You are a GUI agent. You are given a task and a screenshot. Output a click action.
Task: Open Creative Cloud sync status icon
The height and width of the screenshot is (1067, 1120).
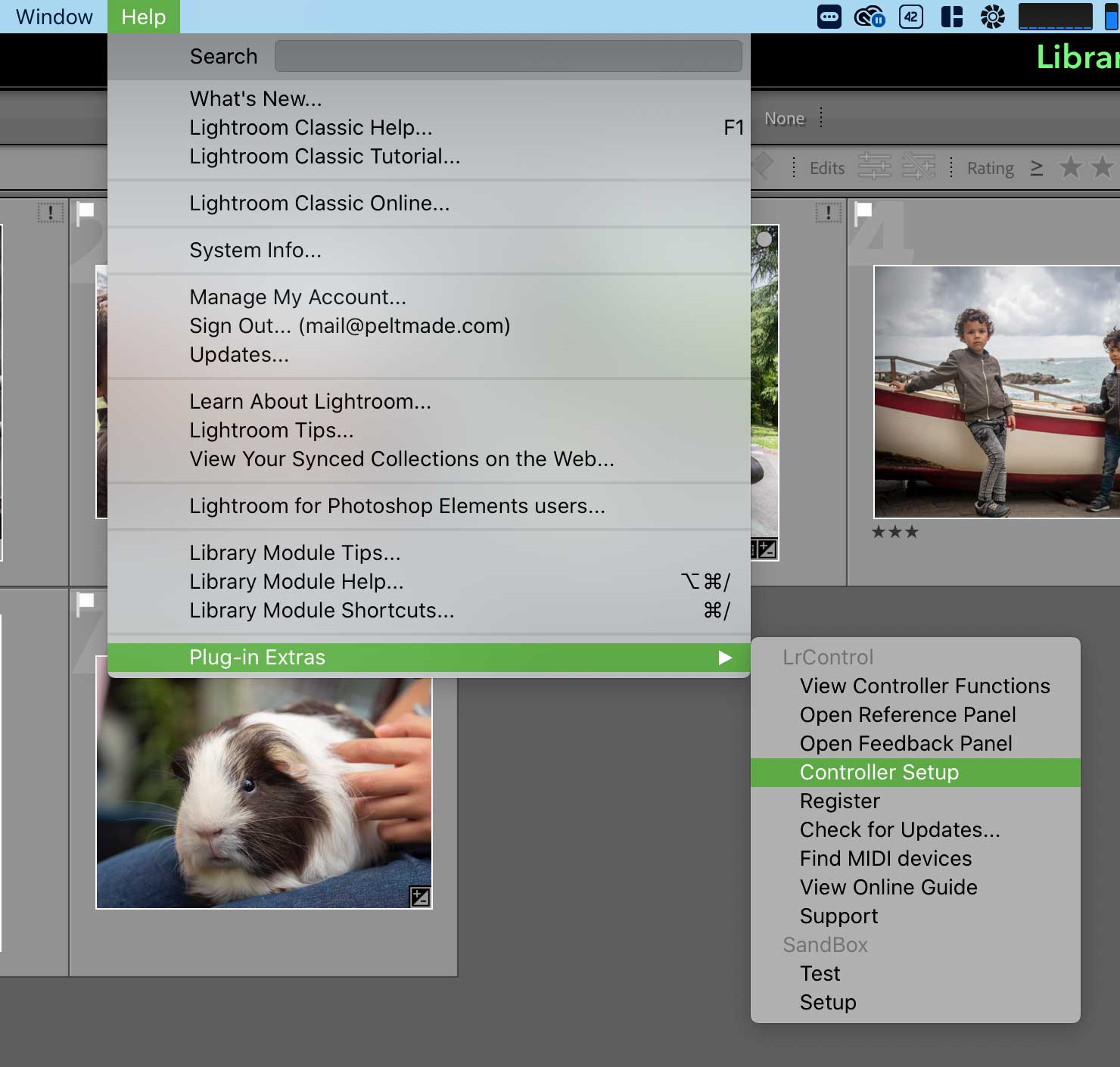[x=870, y=17]
